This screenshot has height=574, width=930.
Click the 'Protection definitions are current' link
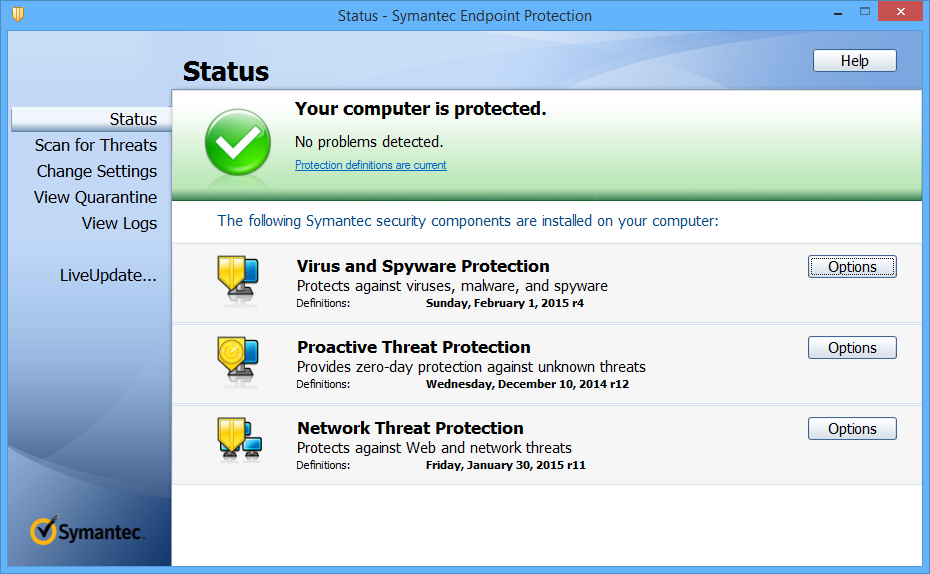point(370,165)
